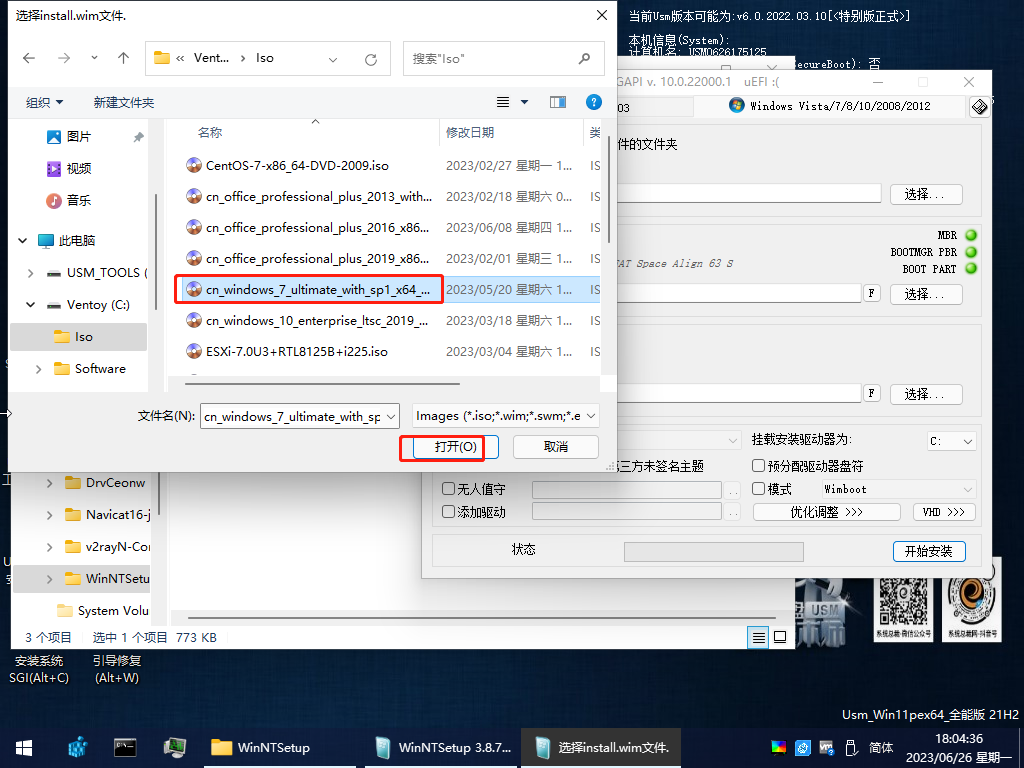Screen dimensions: 1024x768
Task: Go up one folder level
Action: point(123,58)
